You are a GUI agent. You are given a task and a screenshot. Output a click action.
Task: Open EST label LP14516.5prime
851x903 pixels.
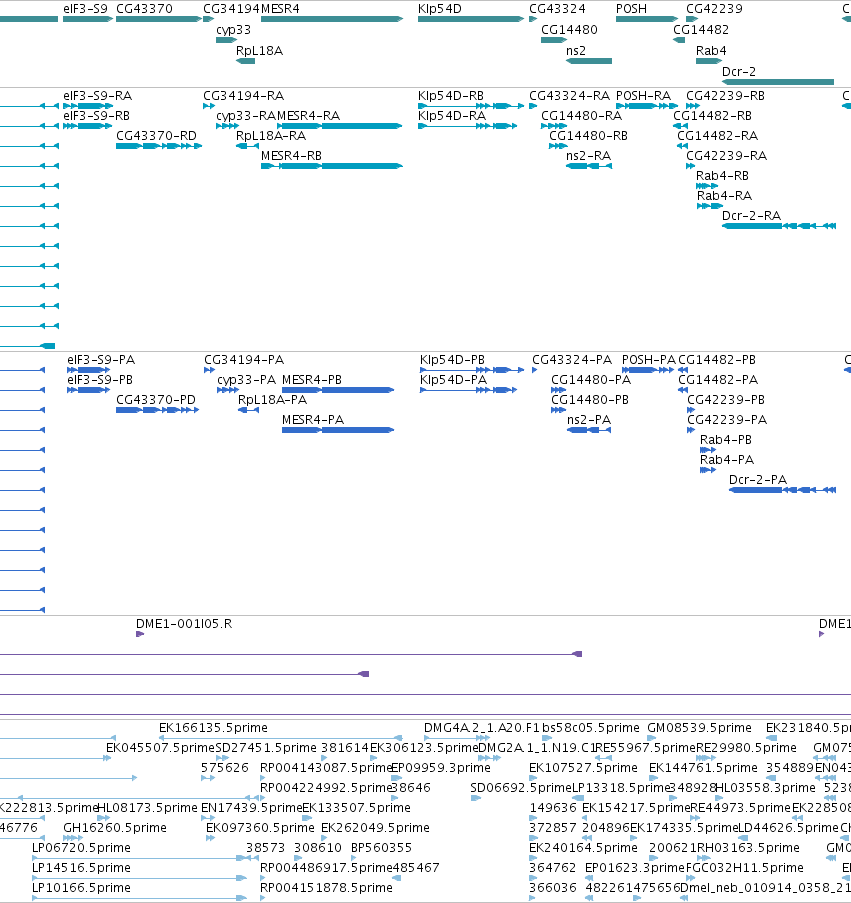tap(81, 868)
